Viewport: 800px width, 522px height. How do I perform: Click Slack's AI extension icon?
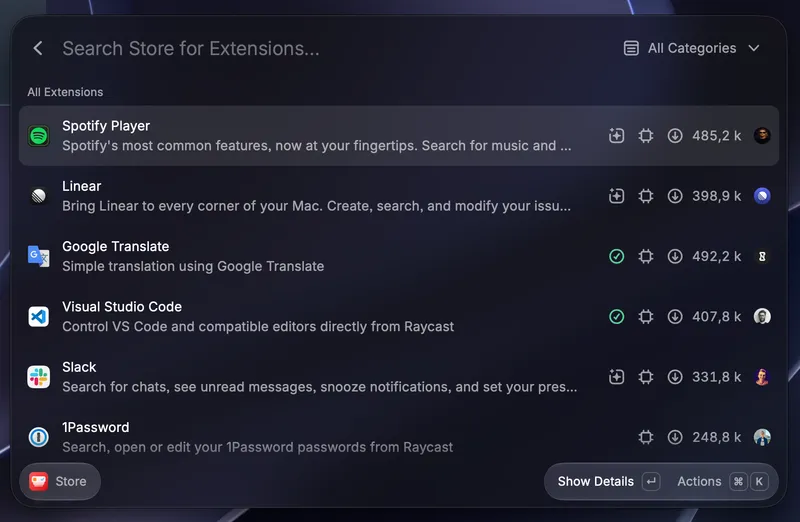(616, 377)
